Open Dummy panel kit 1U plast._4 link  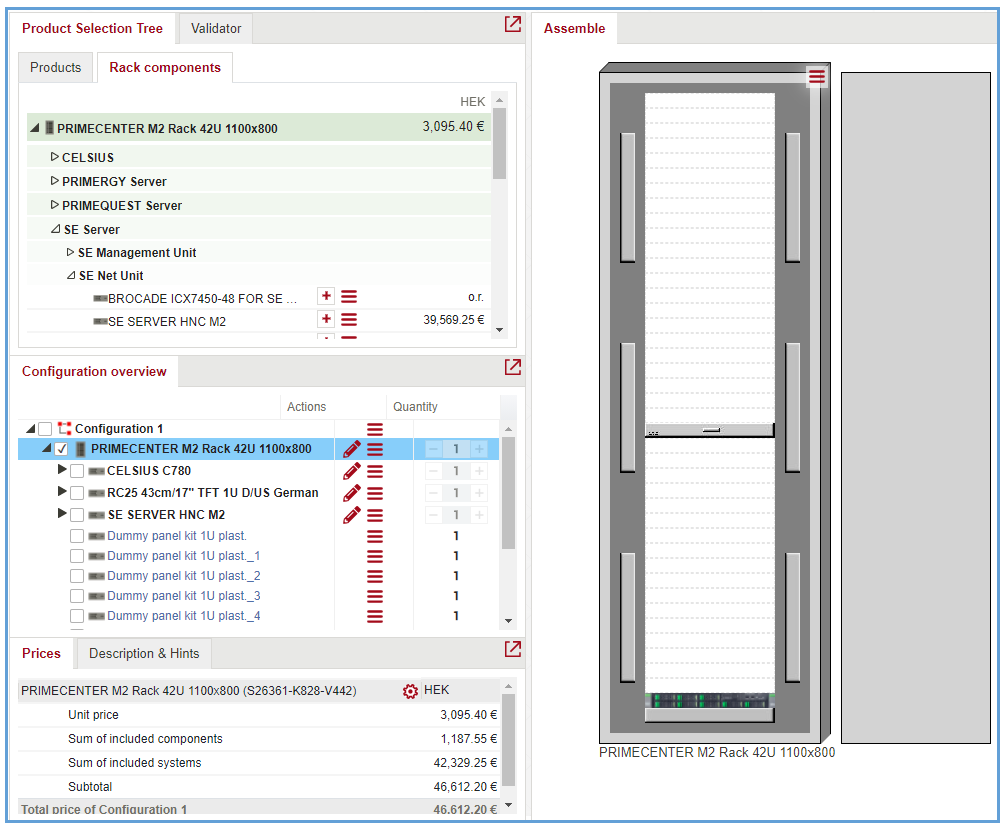point(183,615)
